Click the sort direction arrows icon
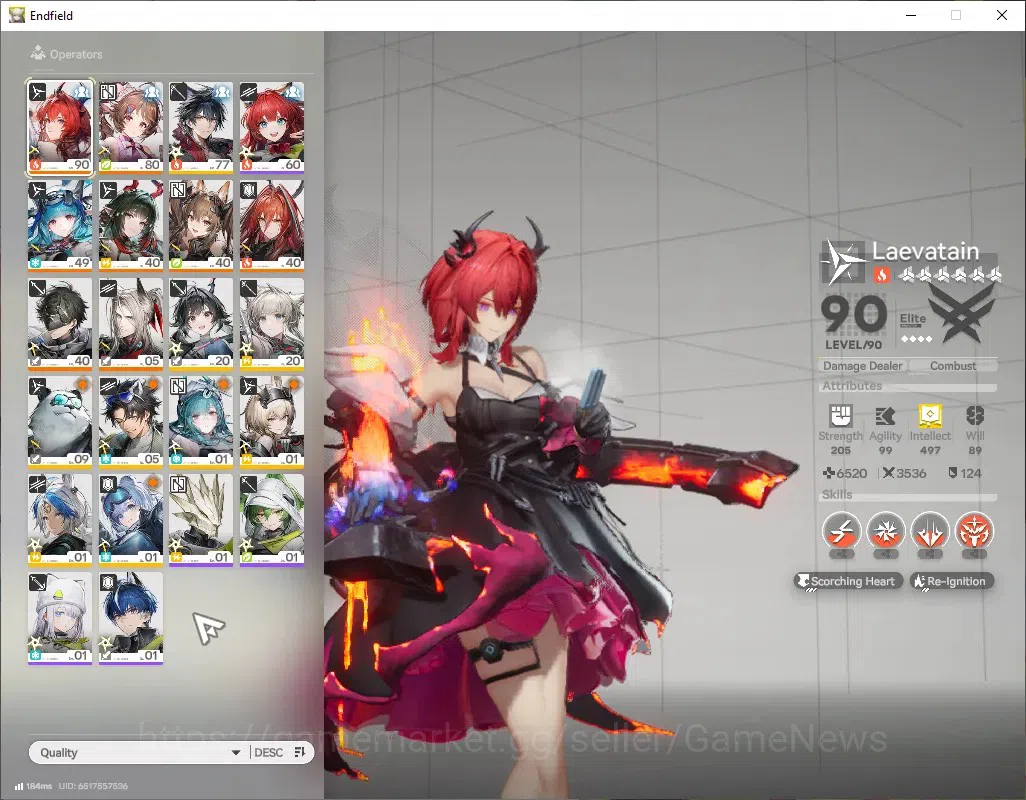Image resolution: width=1026 pixels, height=800 pixels. pos(300,752)
